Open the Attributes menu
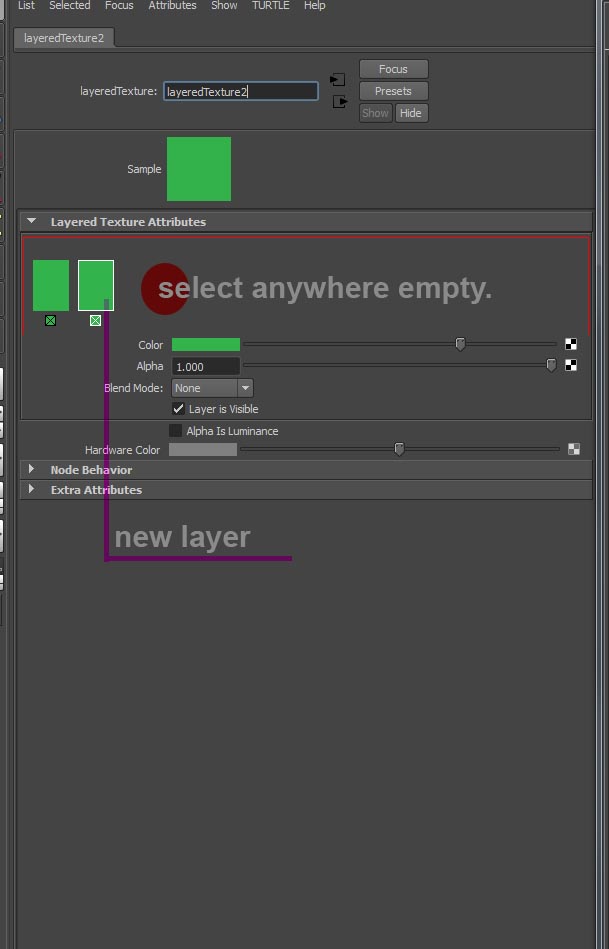This screenshot has width=609, height=949. coord(173,5)
